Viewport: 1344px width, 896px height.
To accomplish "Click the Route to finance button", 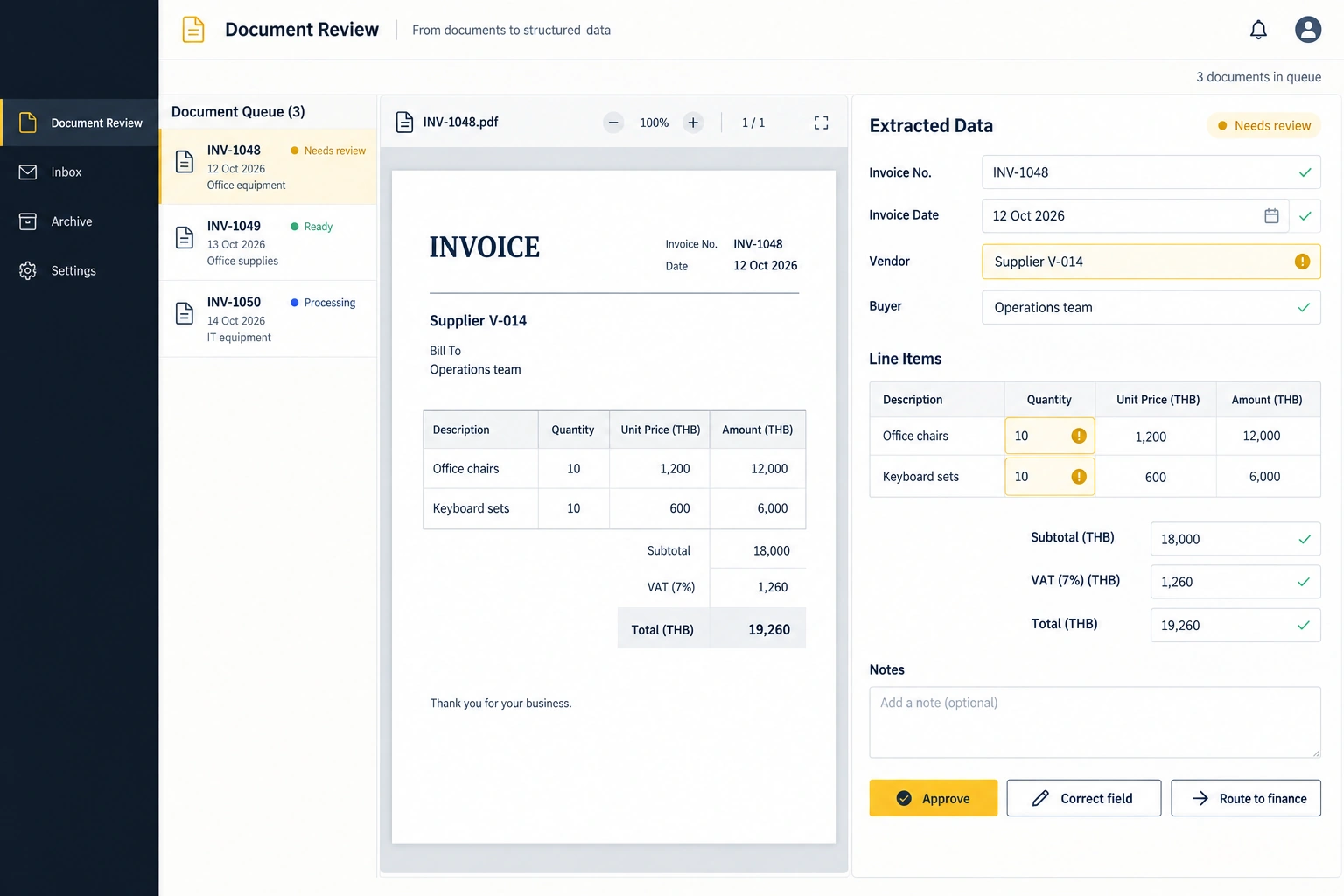I will click(x=1246, y=798).
